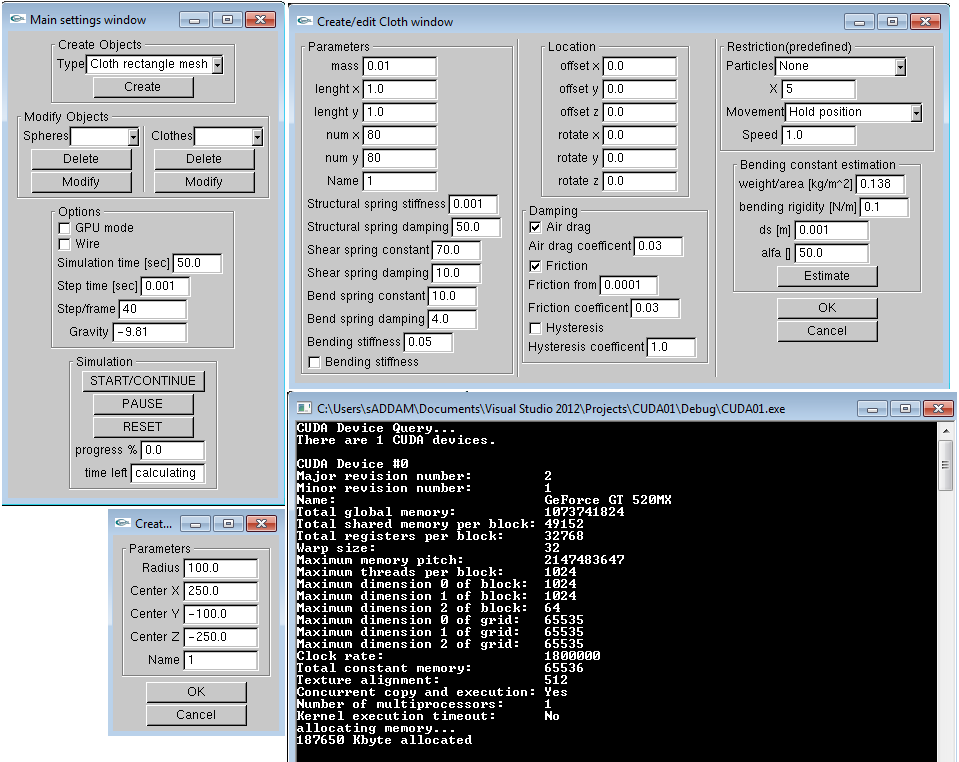Click the console scrollbar up arrow
959x762 pixels.
point(946,431)
